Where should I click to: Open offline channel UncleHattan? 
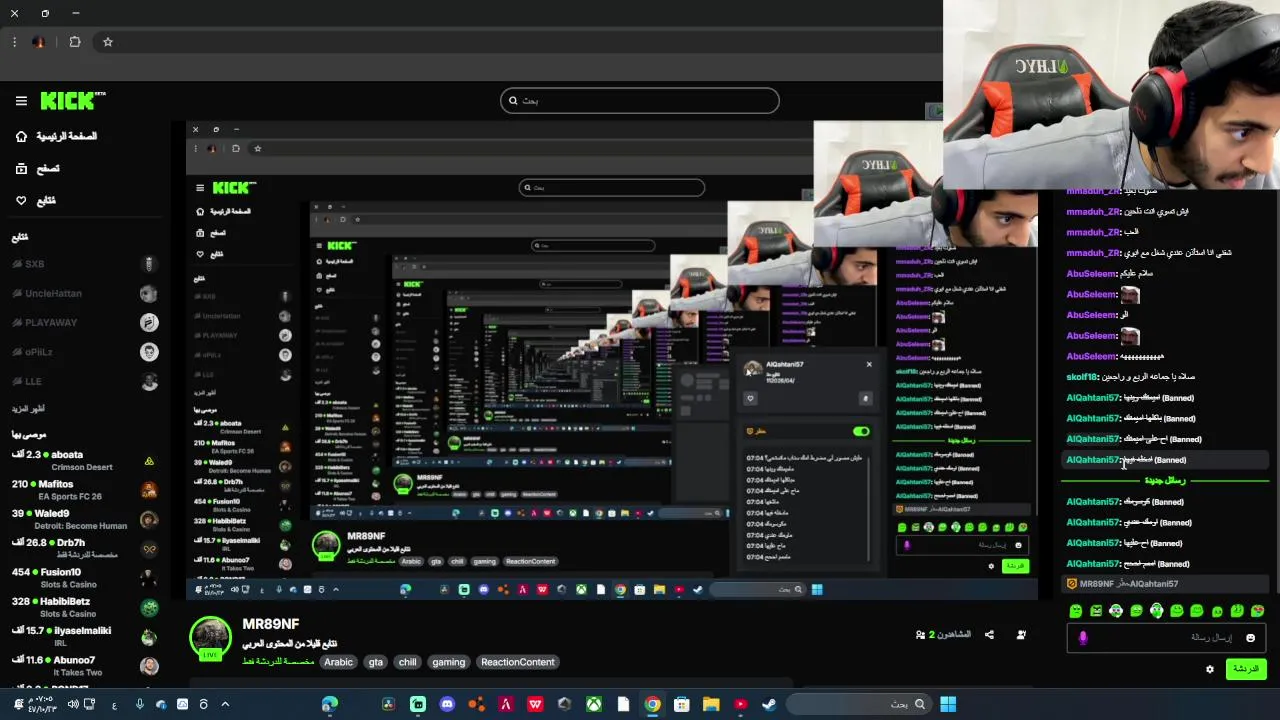85,293
